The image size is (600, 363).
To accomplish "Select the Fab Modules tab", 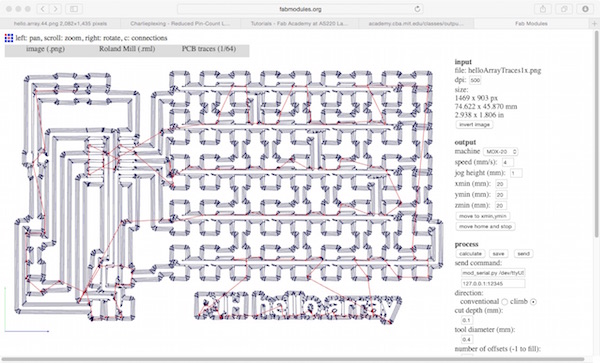I will pyautogui.click(x=531, y=24).
